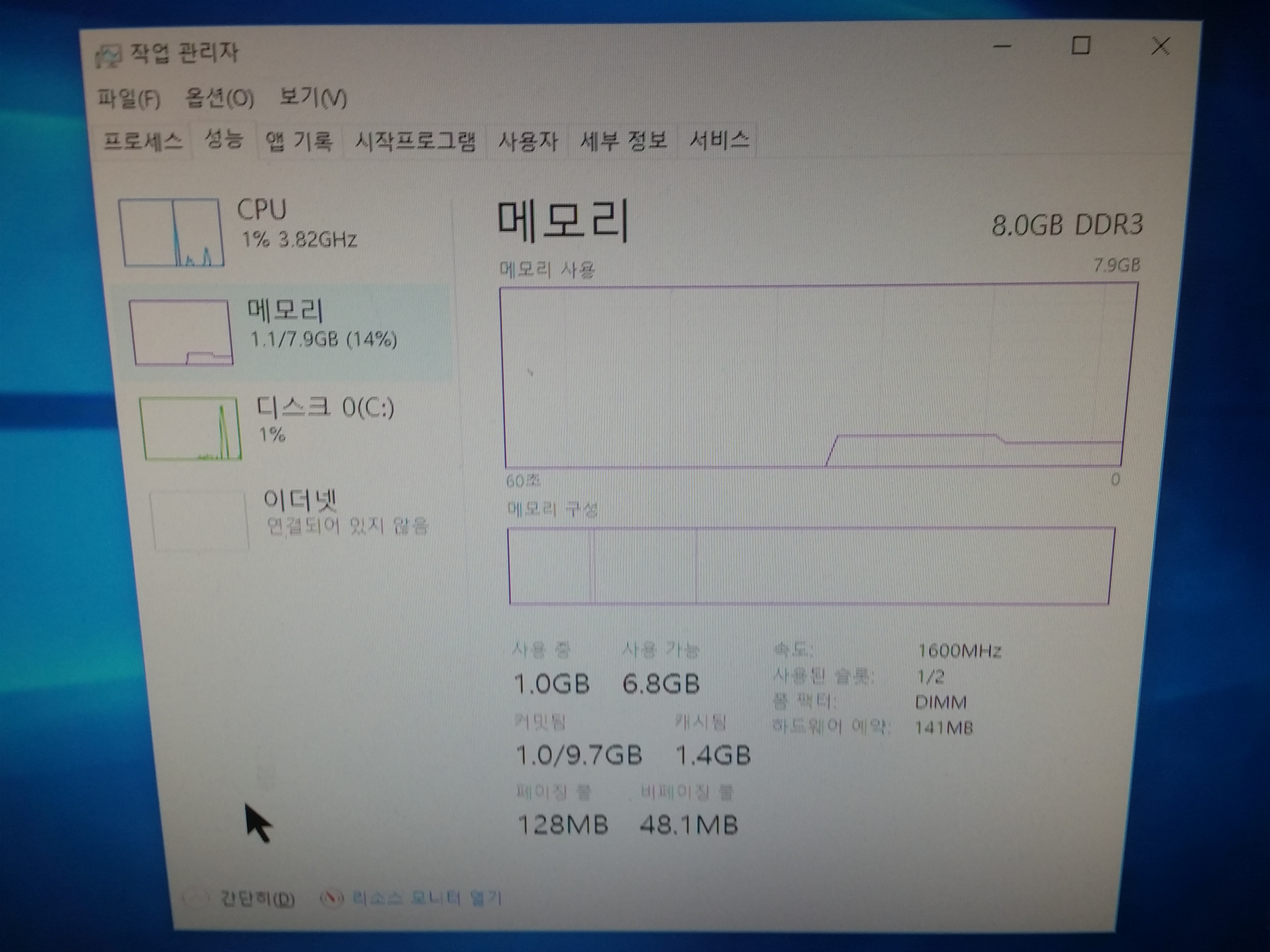
Task: Switch to the 프로세스 tab
Action: [142, 141]
